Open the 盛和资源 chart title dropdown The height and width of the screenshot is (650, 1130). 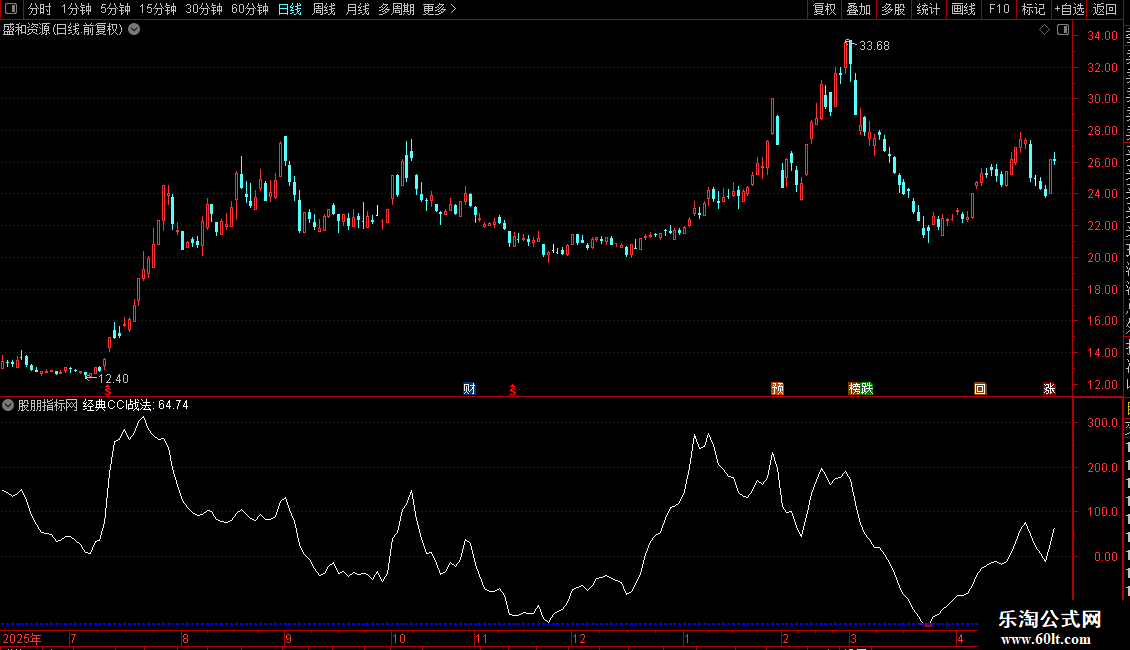tap(134, 30)
